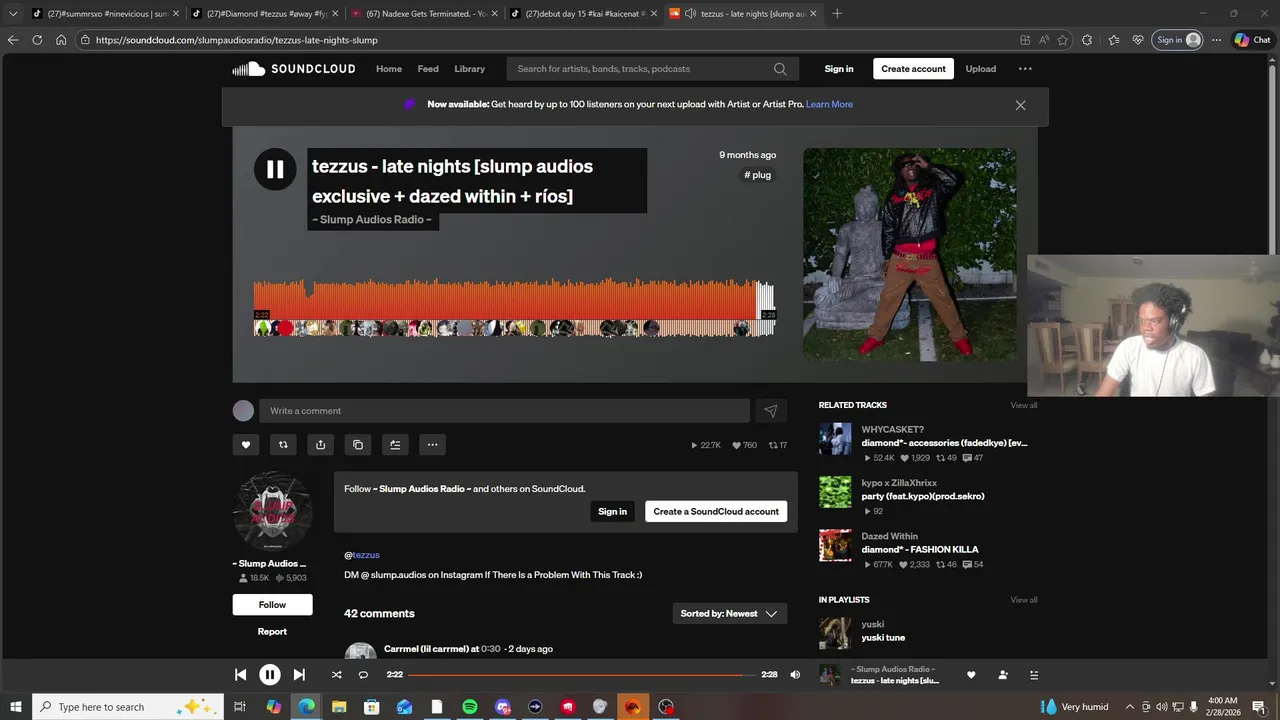The image size is (1280, 720).
Task: Toggle repeat in the player bar
Action: coord(363,675)
